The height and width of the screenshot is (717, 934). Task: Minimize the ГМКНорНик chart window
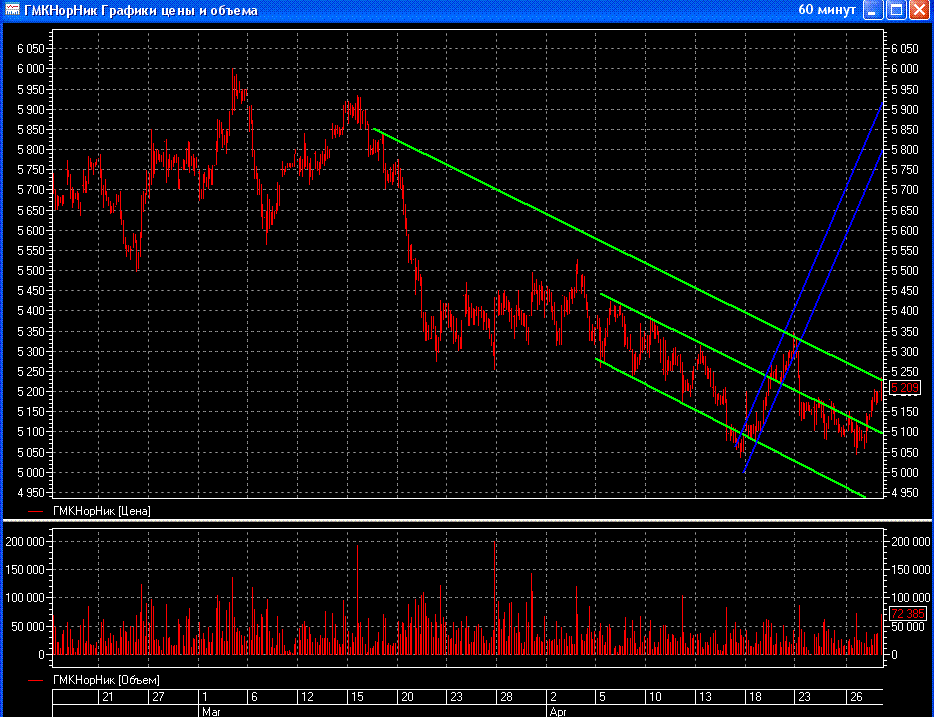click(x=873, y=10)
